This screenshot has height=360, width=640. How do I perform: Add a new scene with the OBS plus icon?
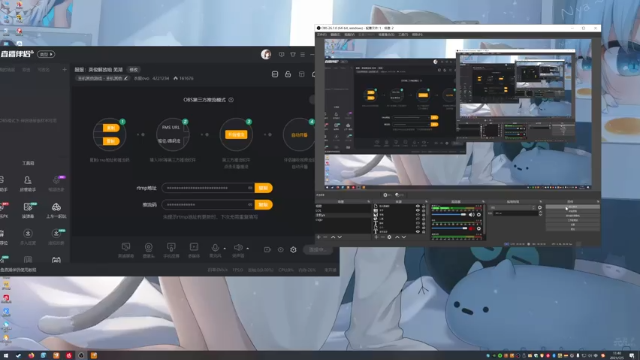click(318, 237)
